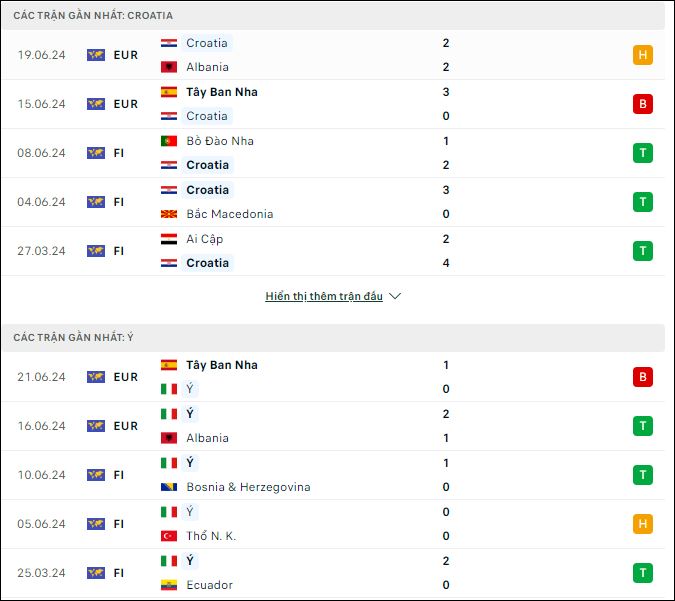Click the competition map icon for the 19.06.24 match
This screenshot has height=601, width=675.
(x=96, y=55)
